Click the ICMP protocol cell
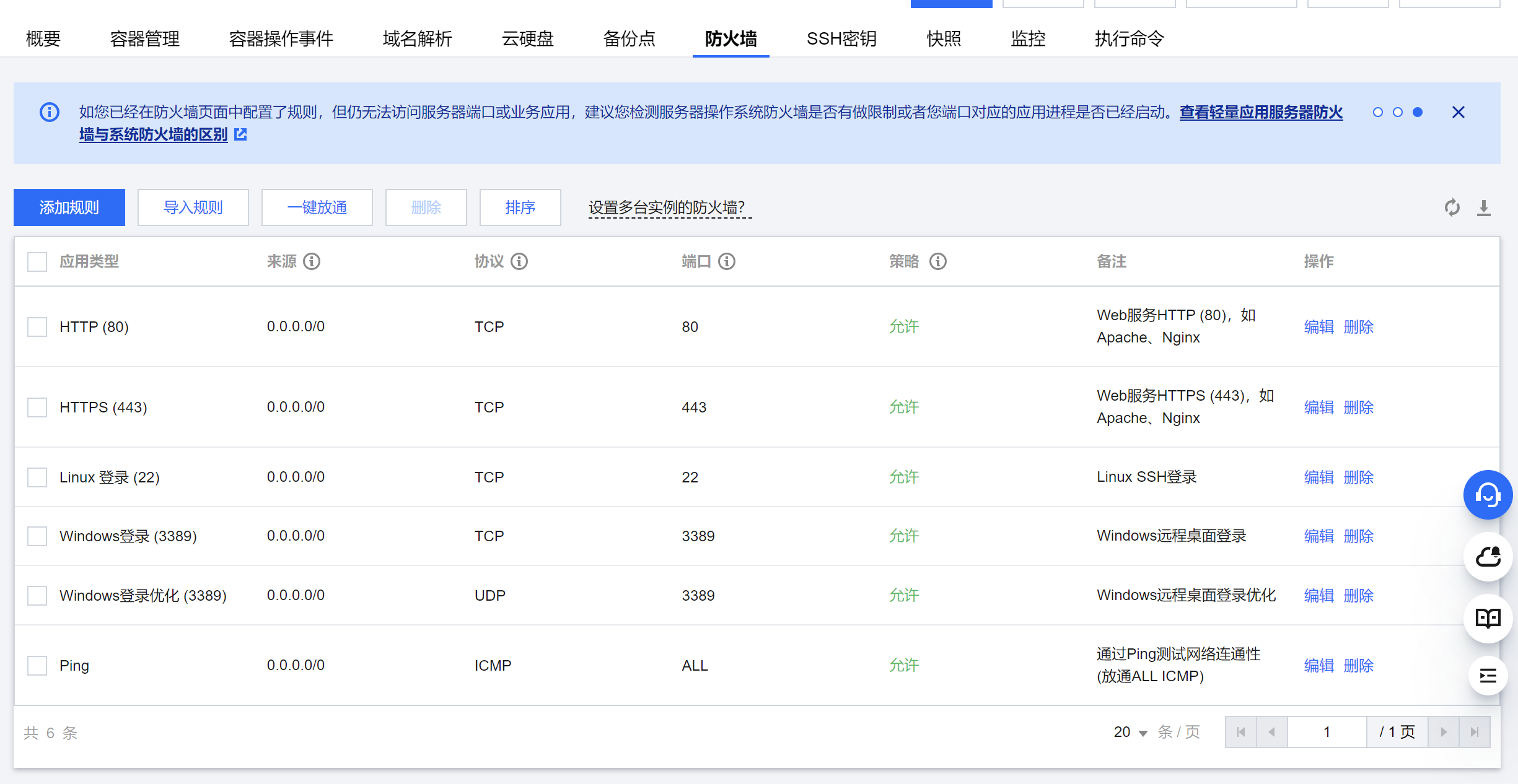The image size is (1518, 784). [x=493, y=665]
